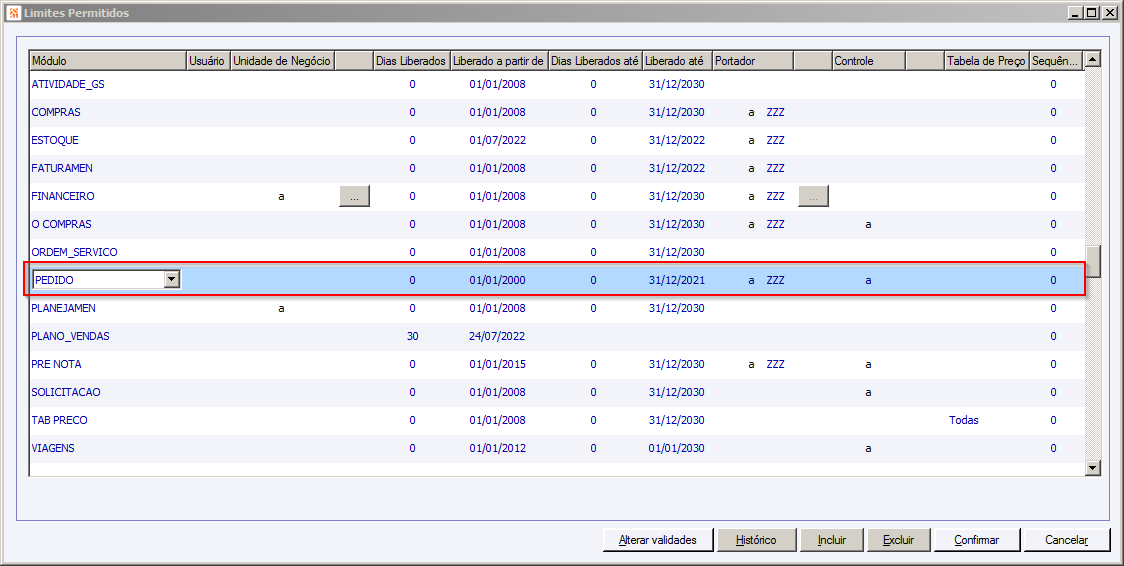This screenshot has height=566, width=1124.
Task: Click the Dias Liberados column header
Action: point(411,61)
